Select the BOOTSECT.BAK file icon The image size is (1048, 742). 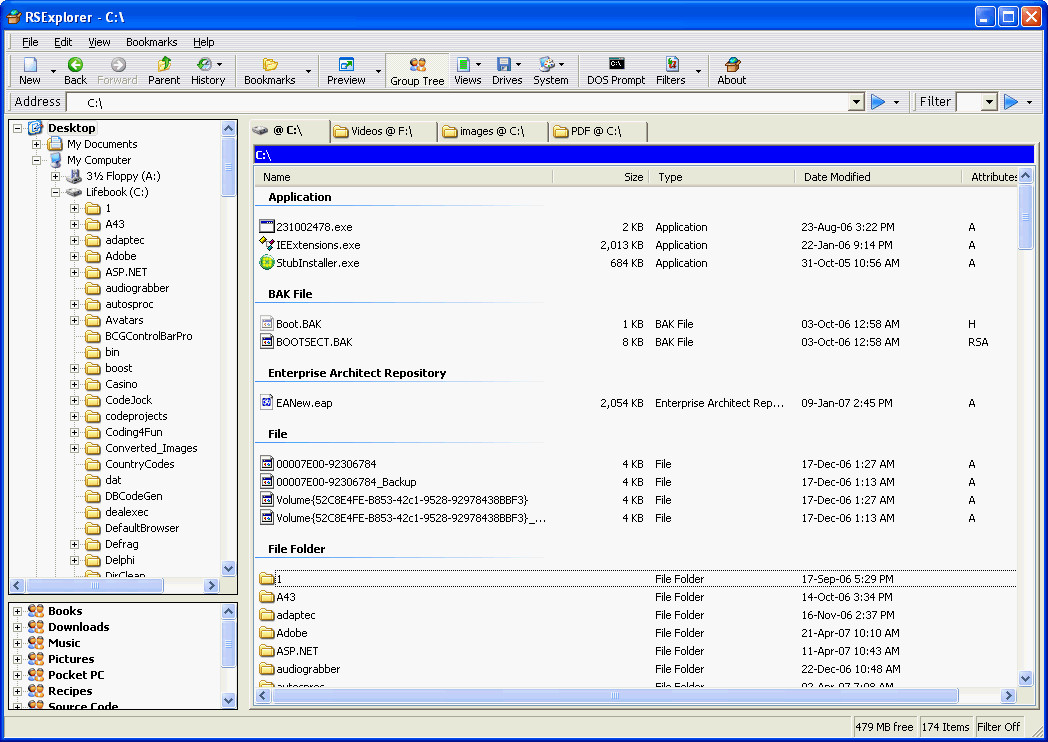point(267,342)
